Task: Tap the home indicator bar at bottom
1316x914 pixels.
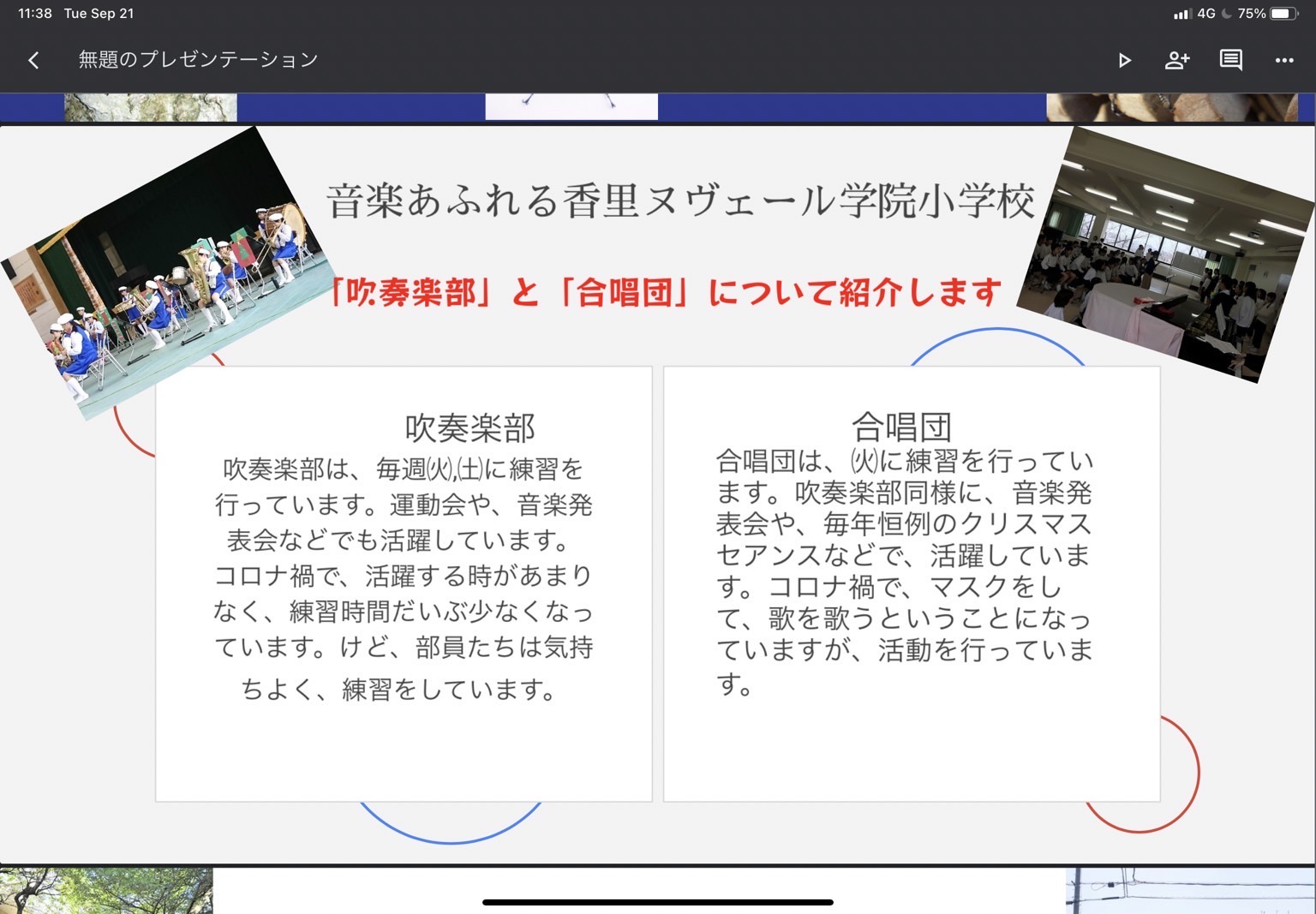Action: pyautogui.click(x=658, y=902)
